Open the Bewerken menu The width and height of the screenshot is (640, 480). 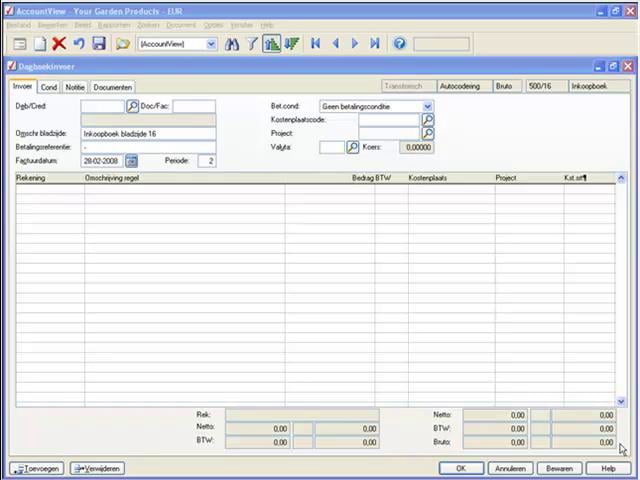point(52,25)
